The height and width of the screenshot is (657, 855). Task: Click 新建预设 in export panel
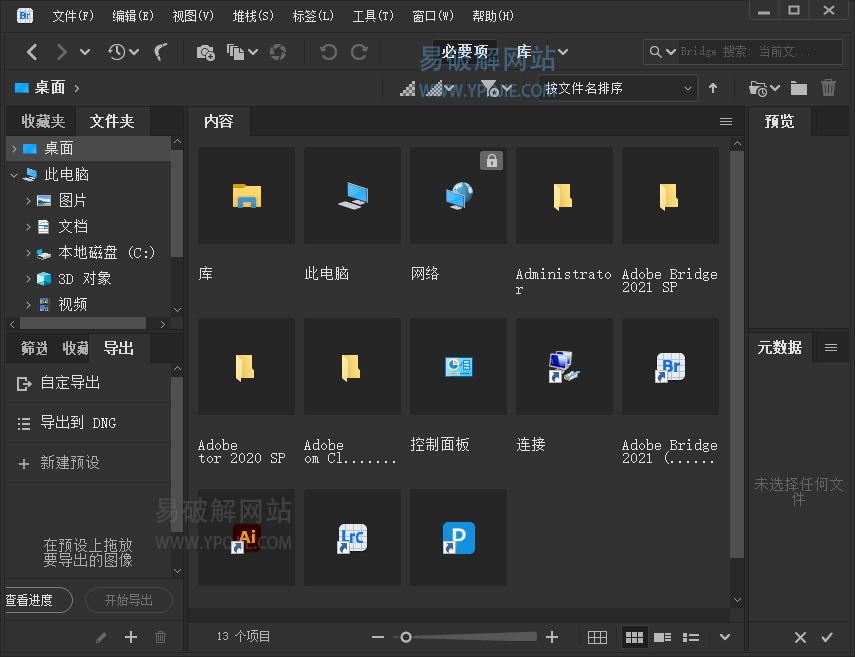[69, 463]
